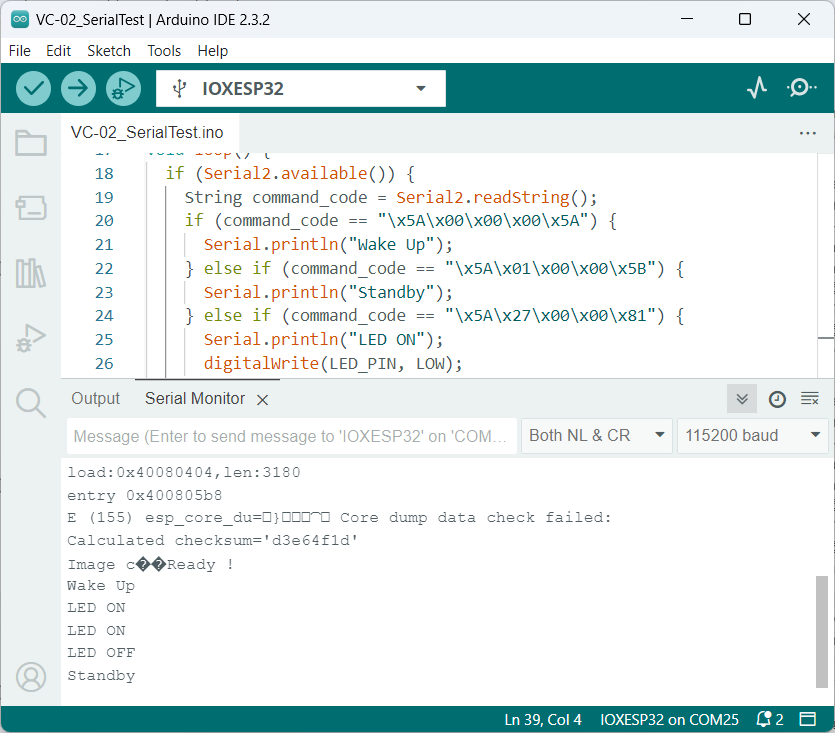
Task: Open the Serial Plotter waveform icon
Action: click(x=757, y=88)
